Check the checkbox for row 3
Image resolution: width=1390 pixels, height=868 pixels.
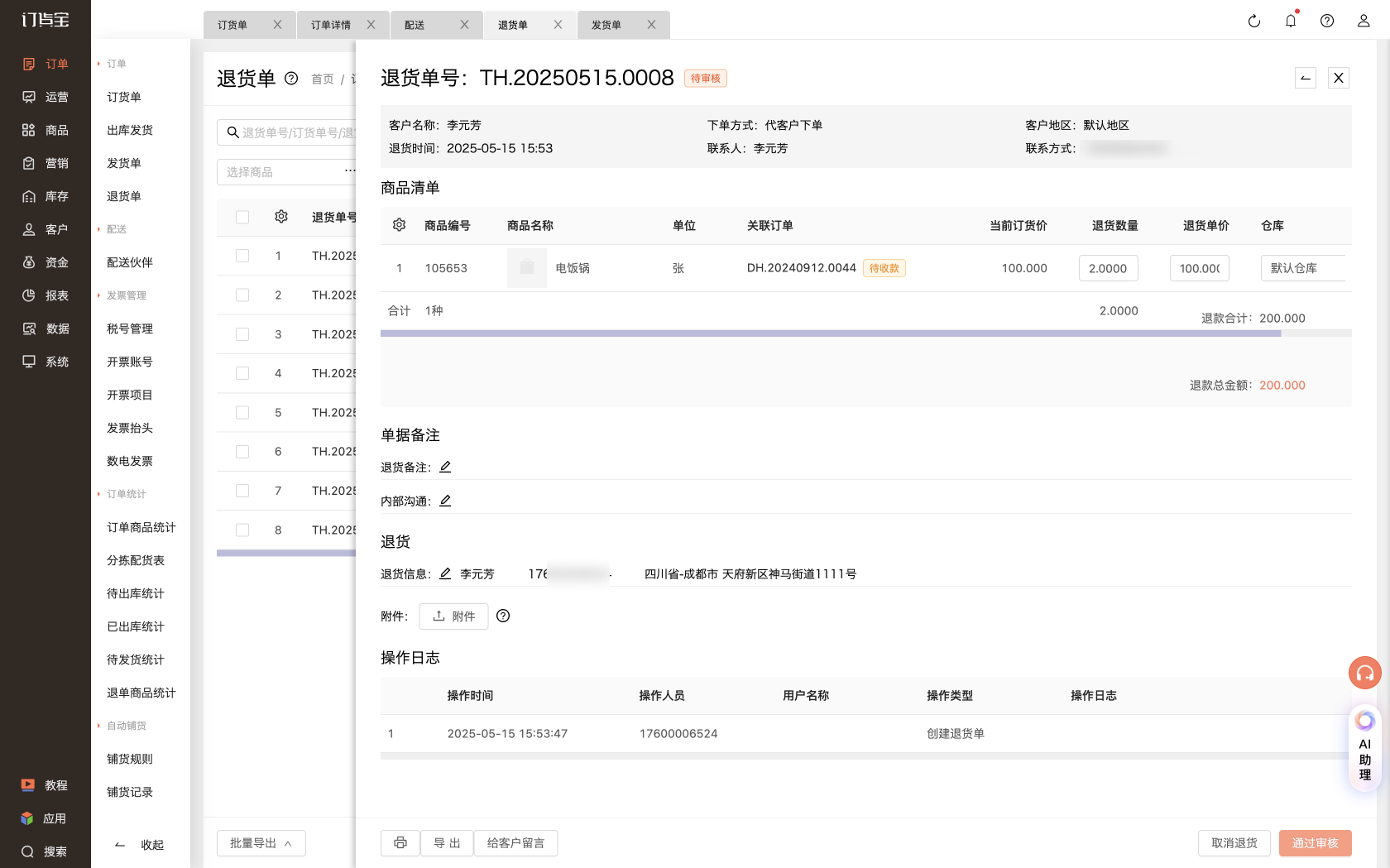(x=242, y=334)
